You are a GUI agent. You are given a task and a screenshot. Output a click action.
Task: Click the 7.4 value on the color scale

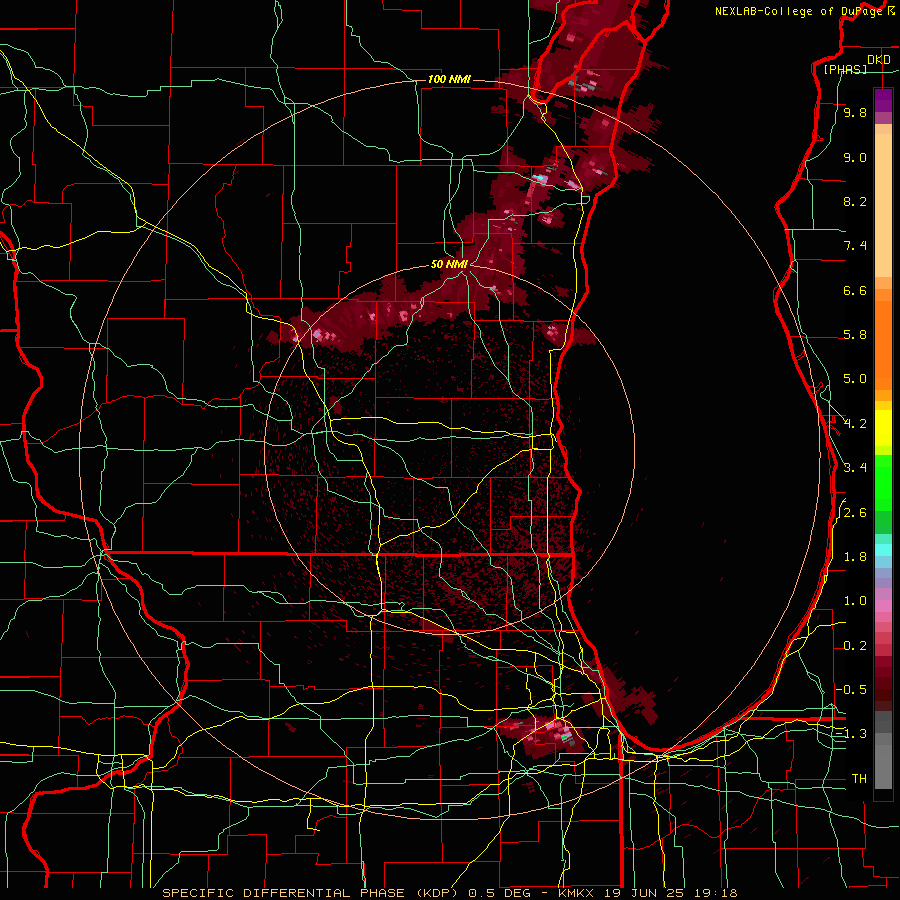pyautogui.click(x=855, y=246)
